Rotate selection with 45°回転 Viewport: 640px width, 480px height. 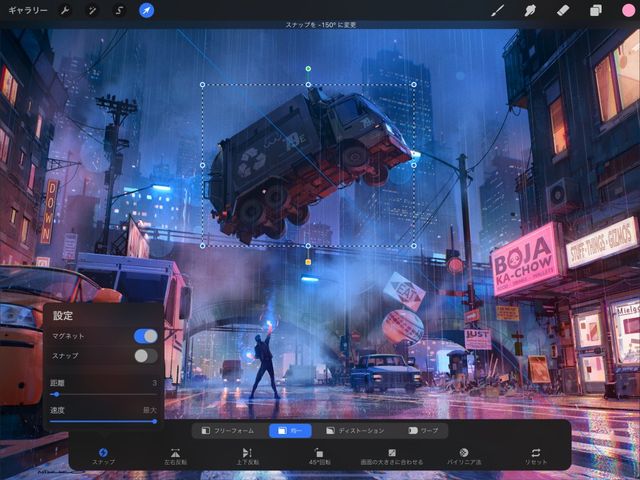(320, 456)
